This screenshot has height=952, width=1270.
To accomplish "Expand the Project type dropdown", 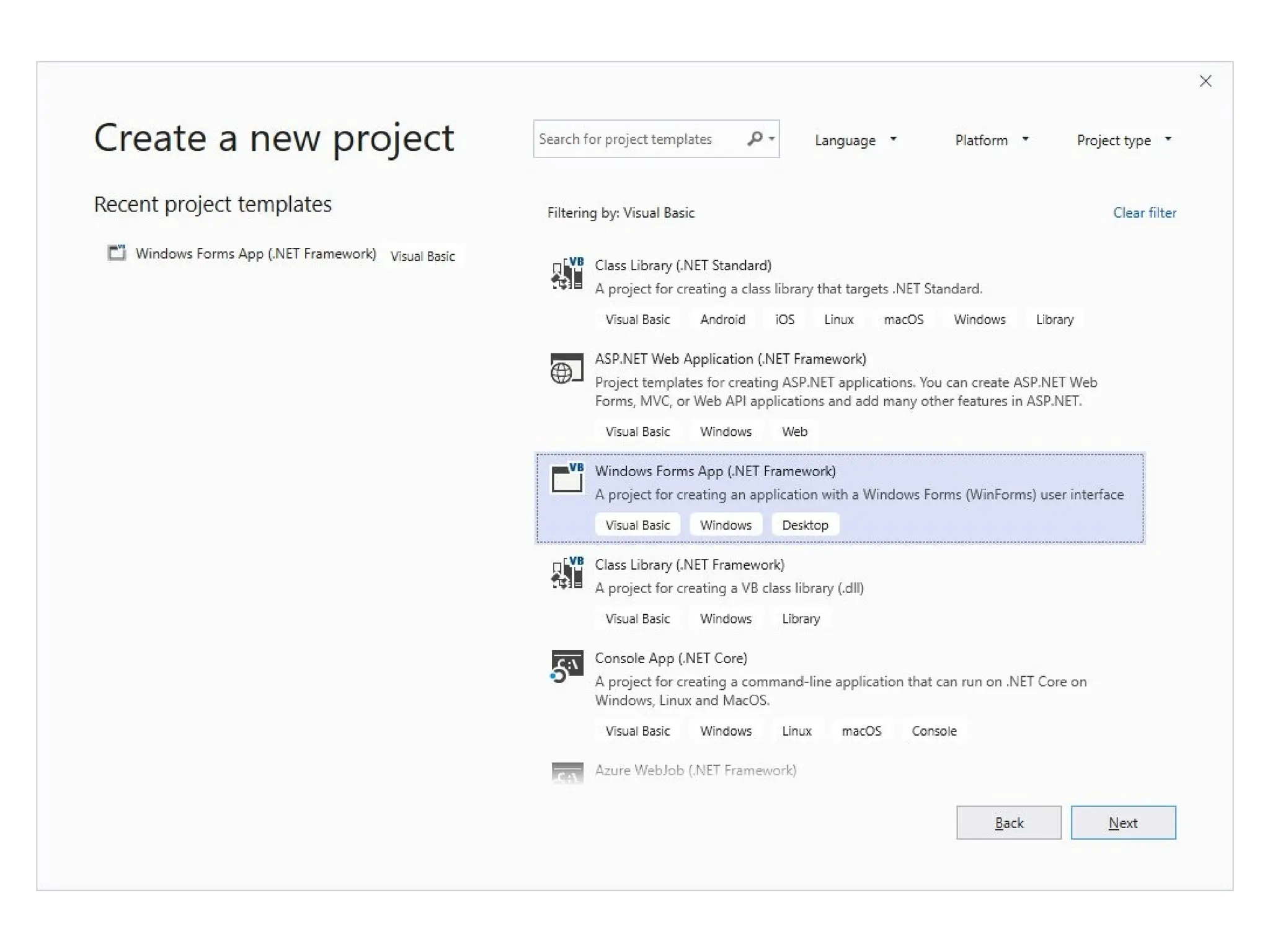I will pyautogui.click(x=1123, y=140).
